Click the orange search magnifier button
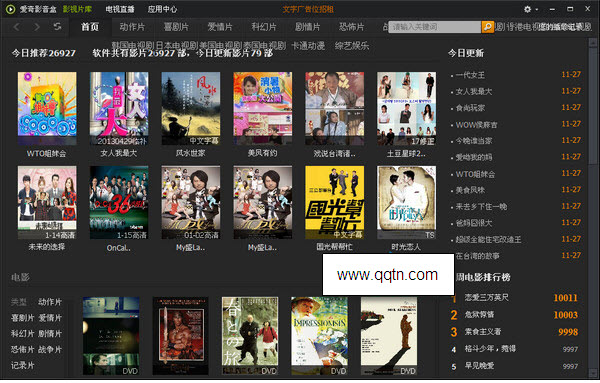 point(488,27)
